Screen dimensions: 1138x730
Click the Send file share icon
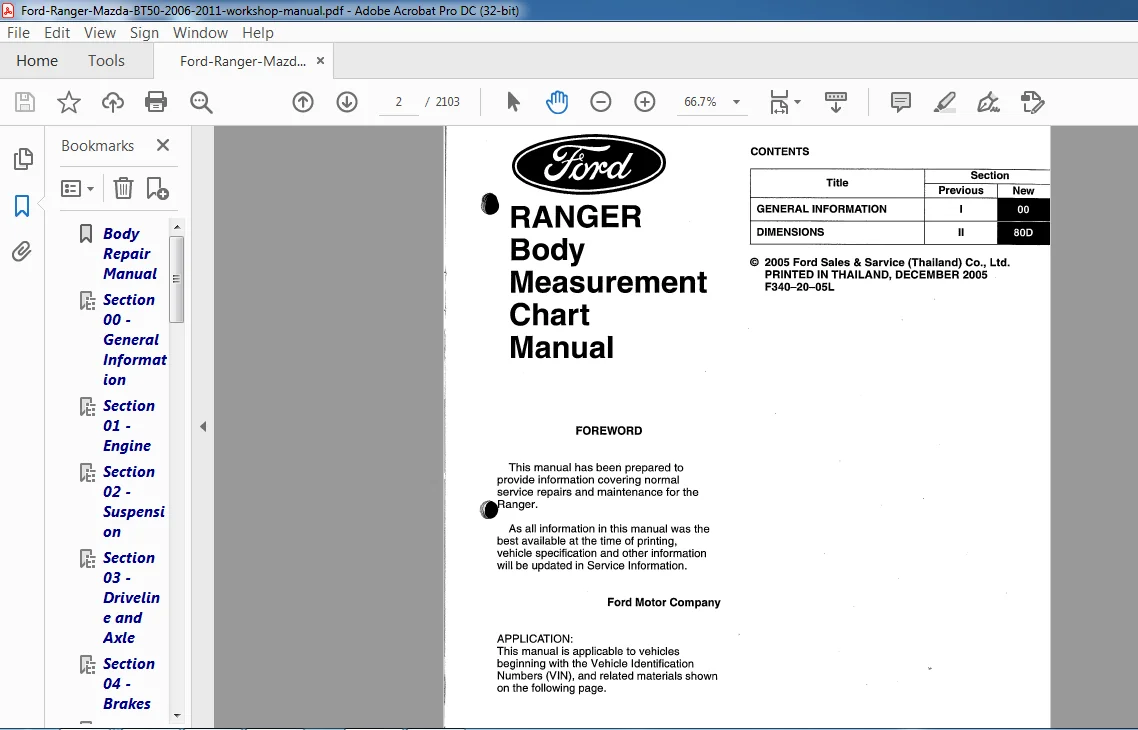click(x=1032, y=102)
